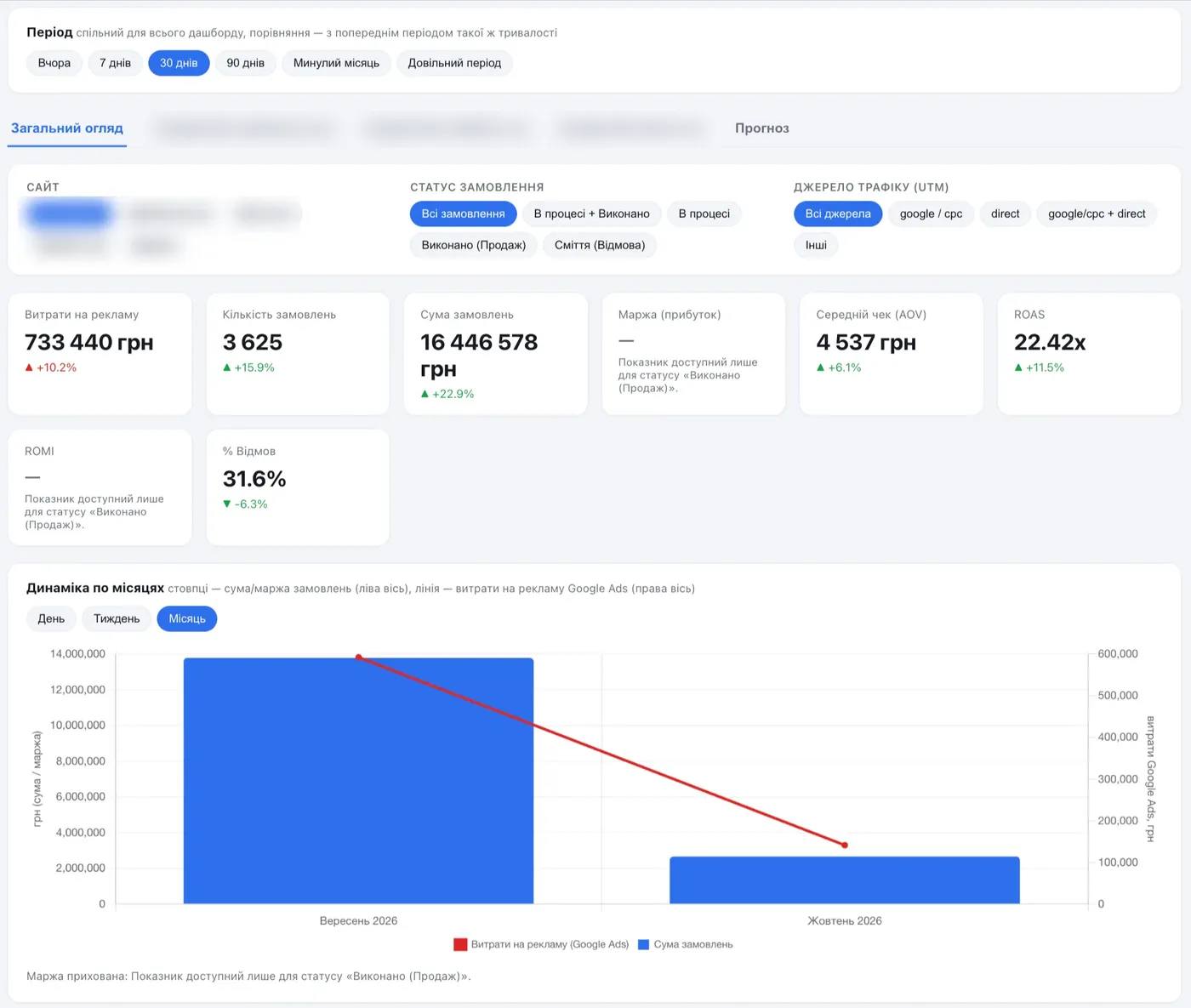Open the "Загальний огляд" tab
The height and width of the screenshot is (1008, 1191).
click(67, 128)
